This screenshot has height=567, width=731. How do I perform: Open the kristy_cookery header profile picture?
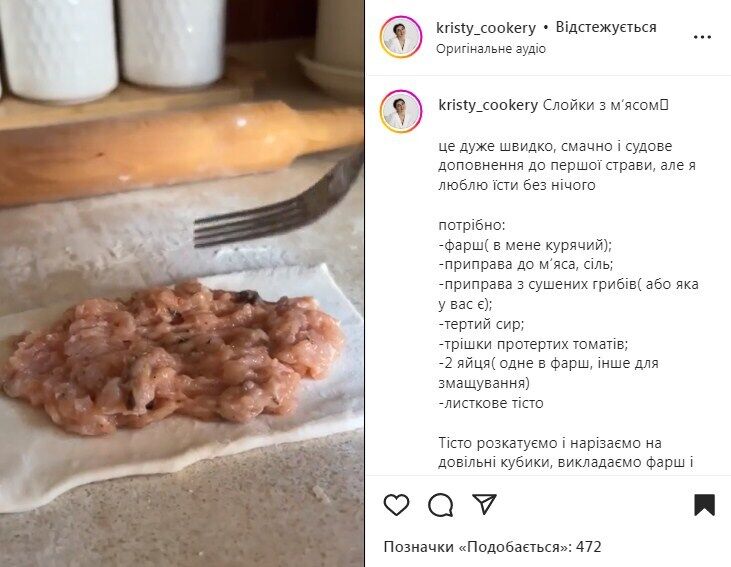pyautogui.click(x=401, y=37)
